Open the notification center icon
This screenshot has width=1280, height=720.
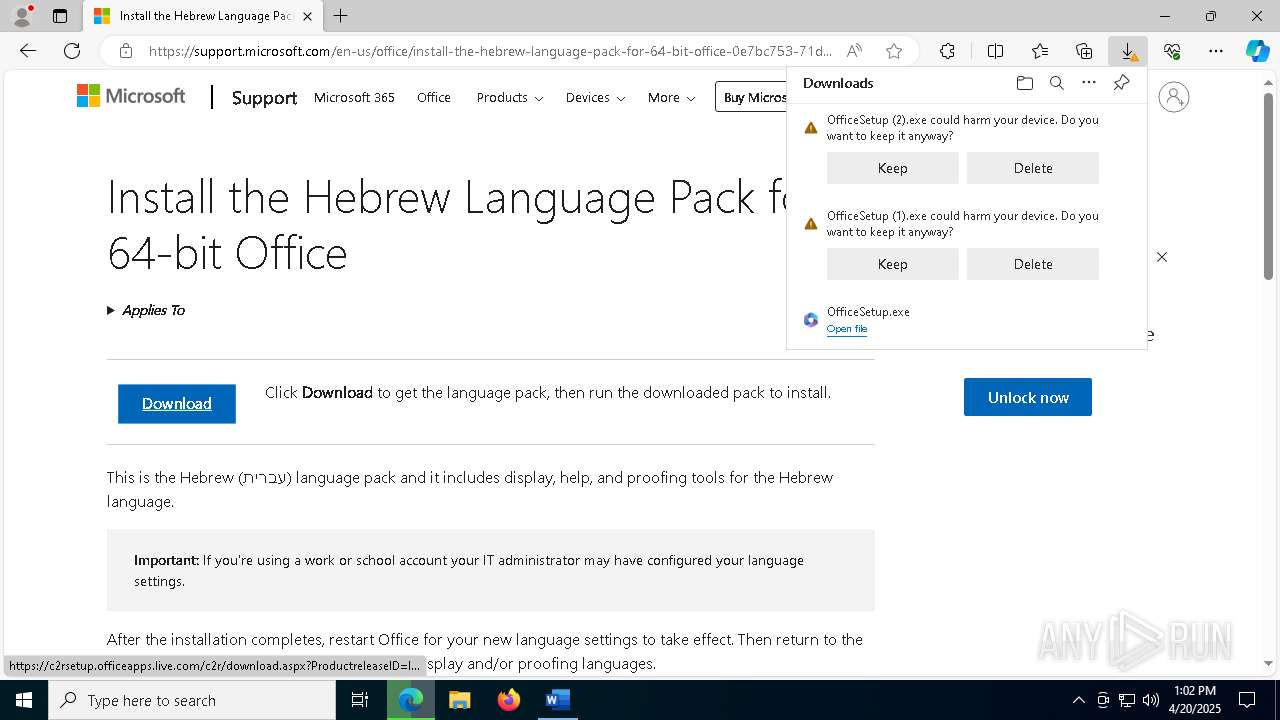[1247, 700]
